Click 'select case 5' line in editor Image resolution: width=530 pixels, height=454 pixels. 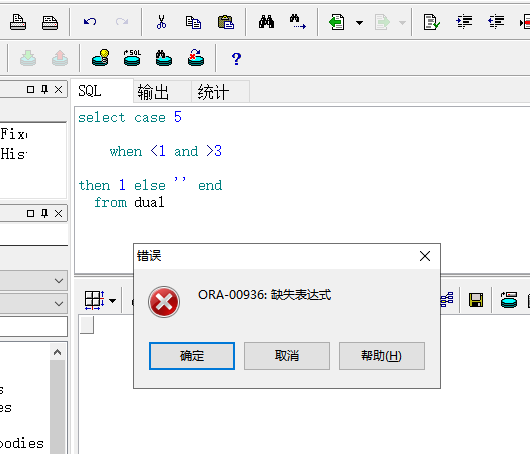130,117
